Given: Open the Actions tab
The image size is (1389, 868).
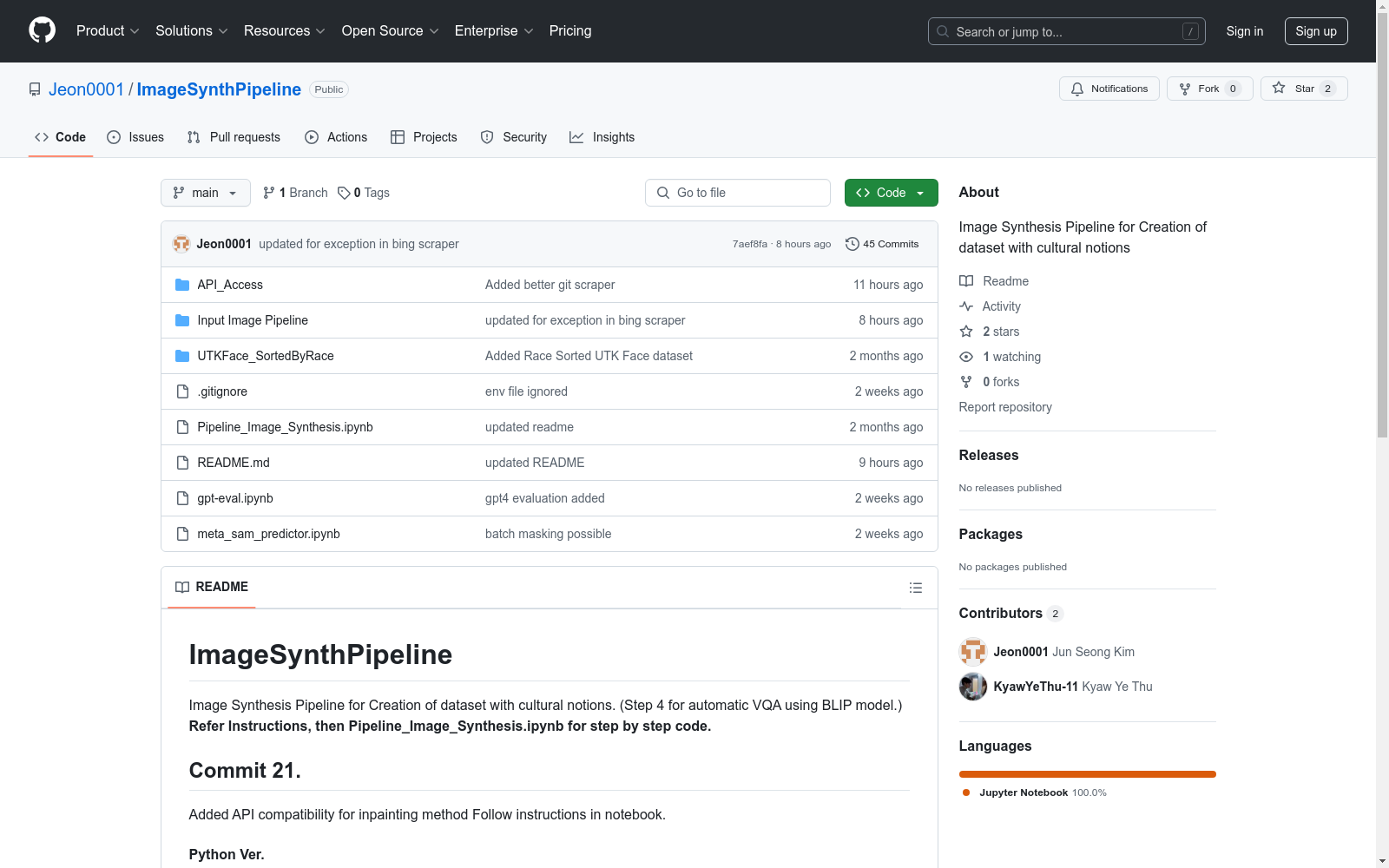Looking at the screenshot, I should [x=336, y=137].
